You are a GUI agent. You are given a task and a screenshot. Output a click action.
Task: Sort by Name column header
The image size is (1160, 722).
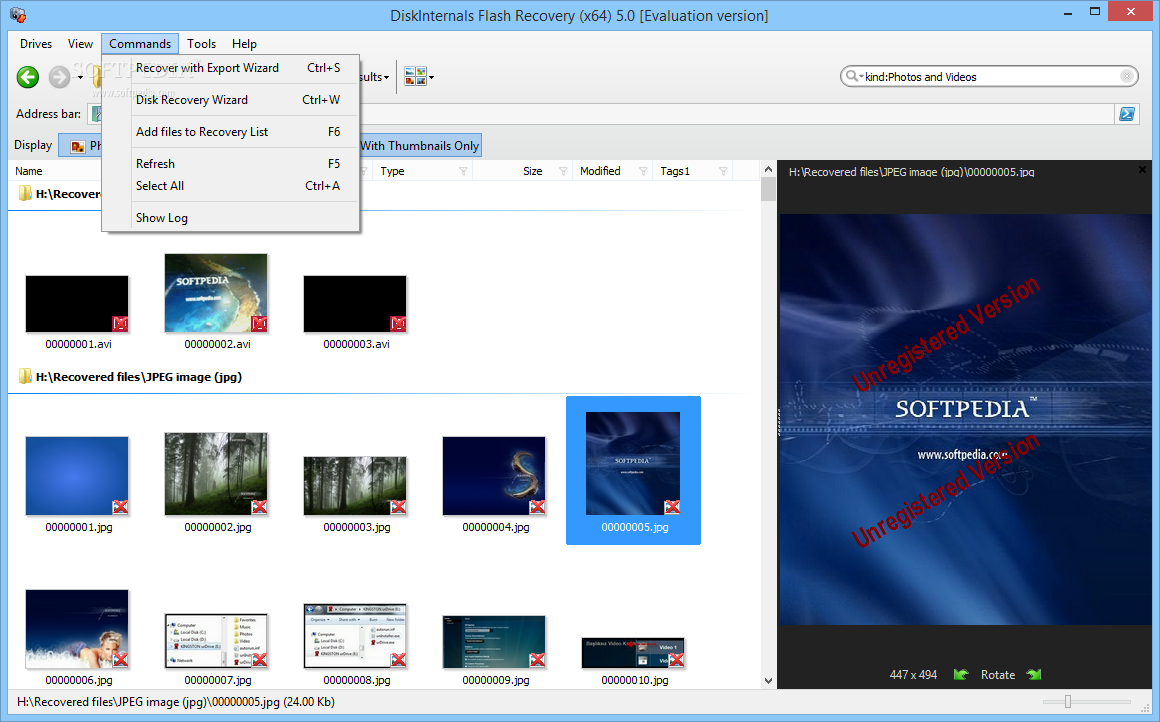point(29,171)
